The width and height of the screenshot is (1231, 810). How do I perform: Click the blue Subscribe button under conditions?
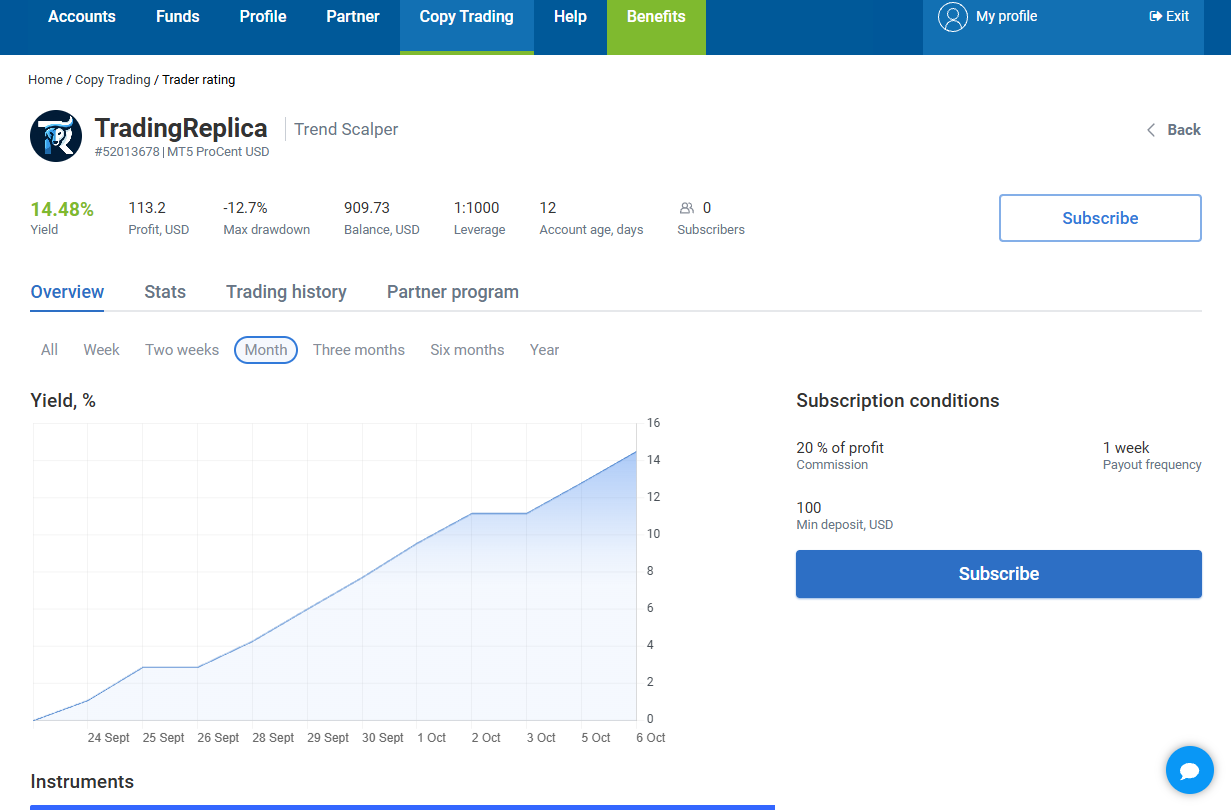pyautogui.click(x=999, y=574)
